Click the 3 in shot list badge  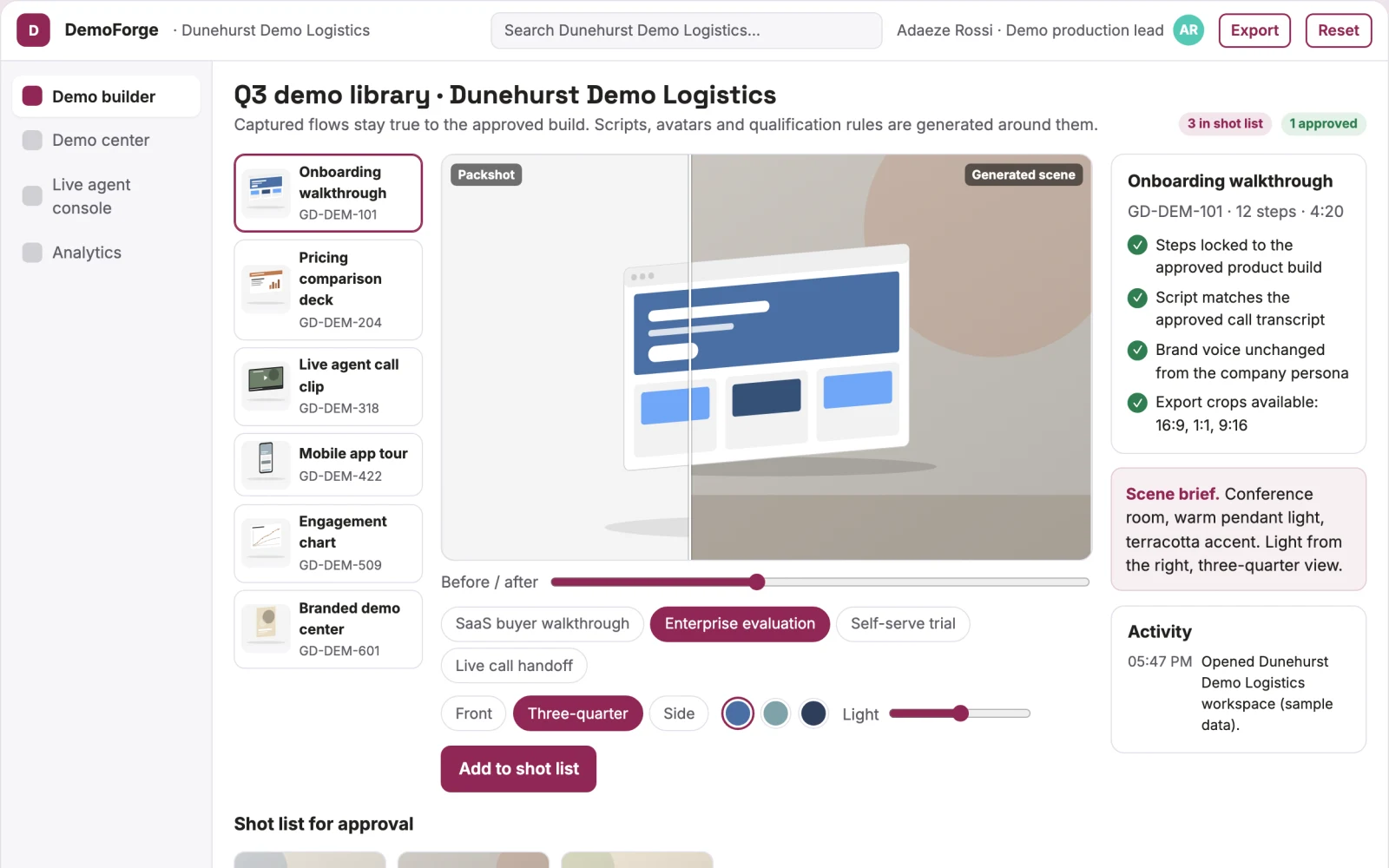(1225, 124)
